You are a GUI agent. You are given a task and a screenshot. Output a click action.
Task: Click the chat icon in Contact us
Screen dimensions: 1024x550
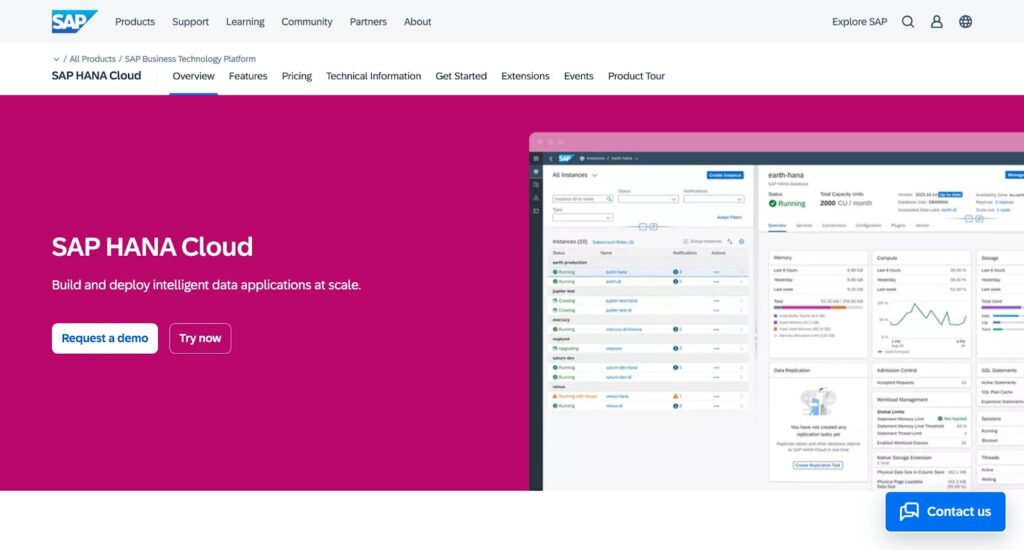[x=909, y=511]
